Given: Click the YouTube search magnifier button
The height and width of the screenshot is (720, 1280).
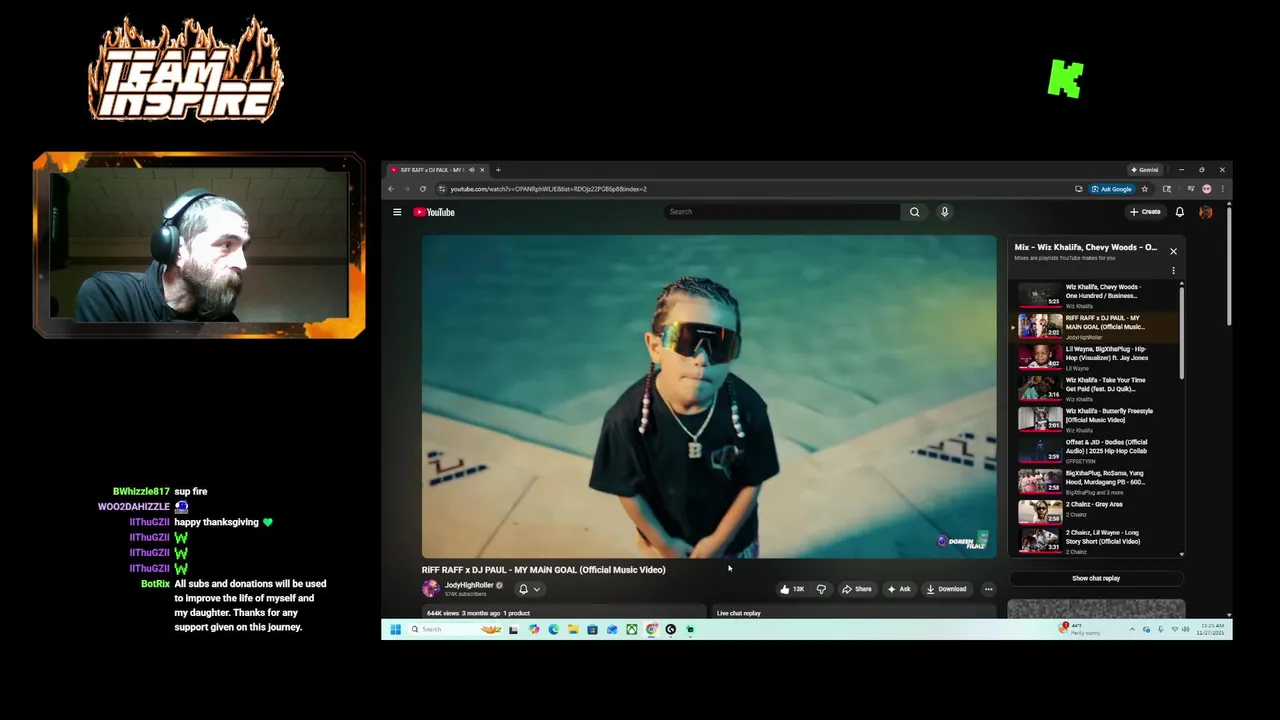Looking at the screenshot, I should click(x=914, y=212).
